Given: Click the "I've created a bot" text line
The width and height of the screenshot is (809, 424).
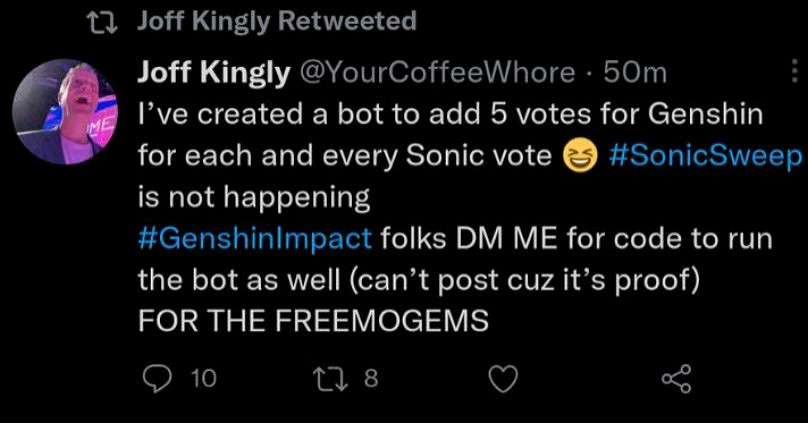Looking at the screenshot, I should click(450, 115).
